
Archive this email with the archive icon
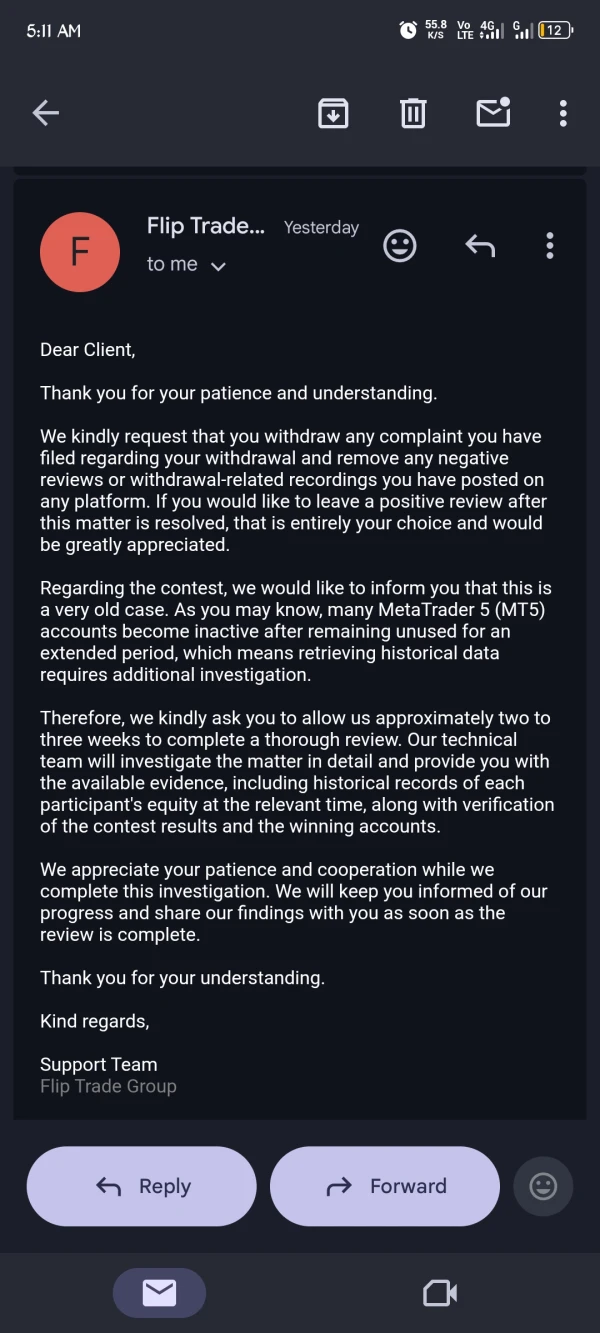333,113
